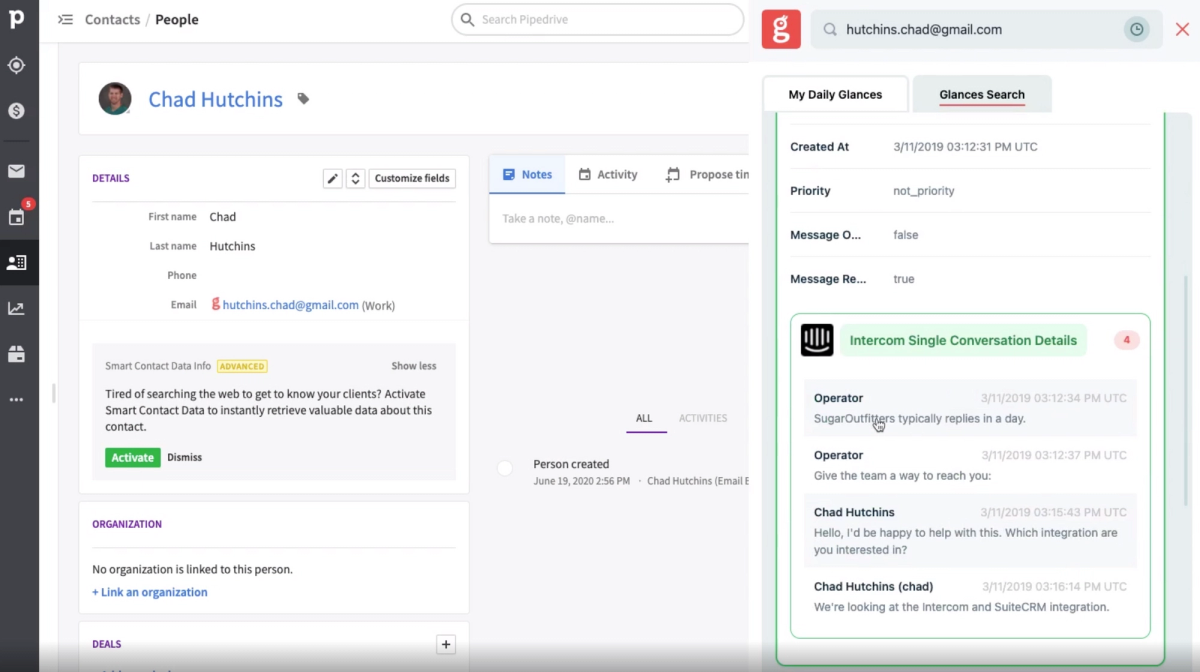Image resolution: width=1200 pixels, height=672 pixels.
Task: Click the magnifier icon in Glances search
Action: point(830,30)
